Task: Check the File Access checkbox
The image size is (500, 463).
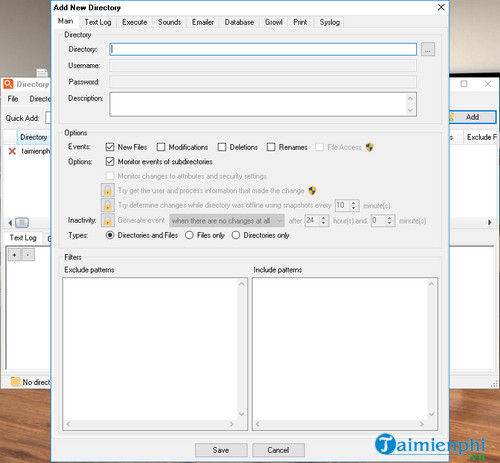Action: (x=319, y=147)
